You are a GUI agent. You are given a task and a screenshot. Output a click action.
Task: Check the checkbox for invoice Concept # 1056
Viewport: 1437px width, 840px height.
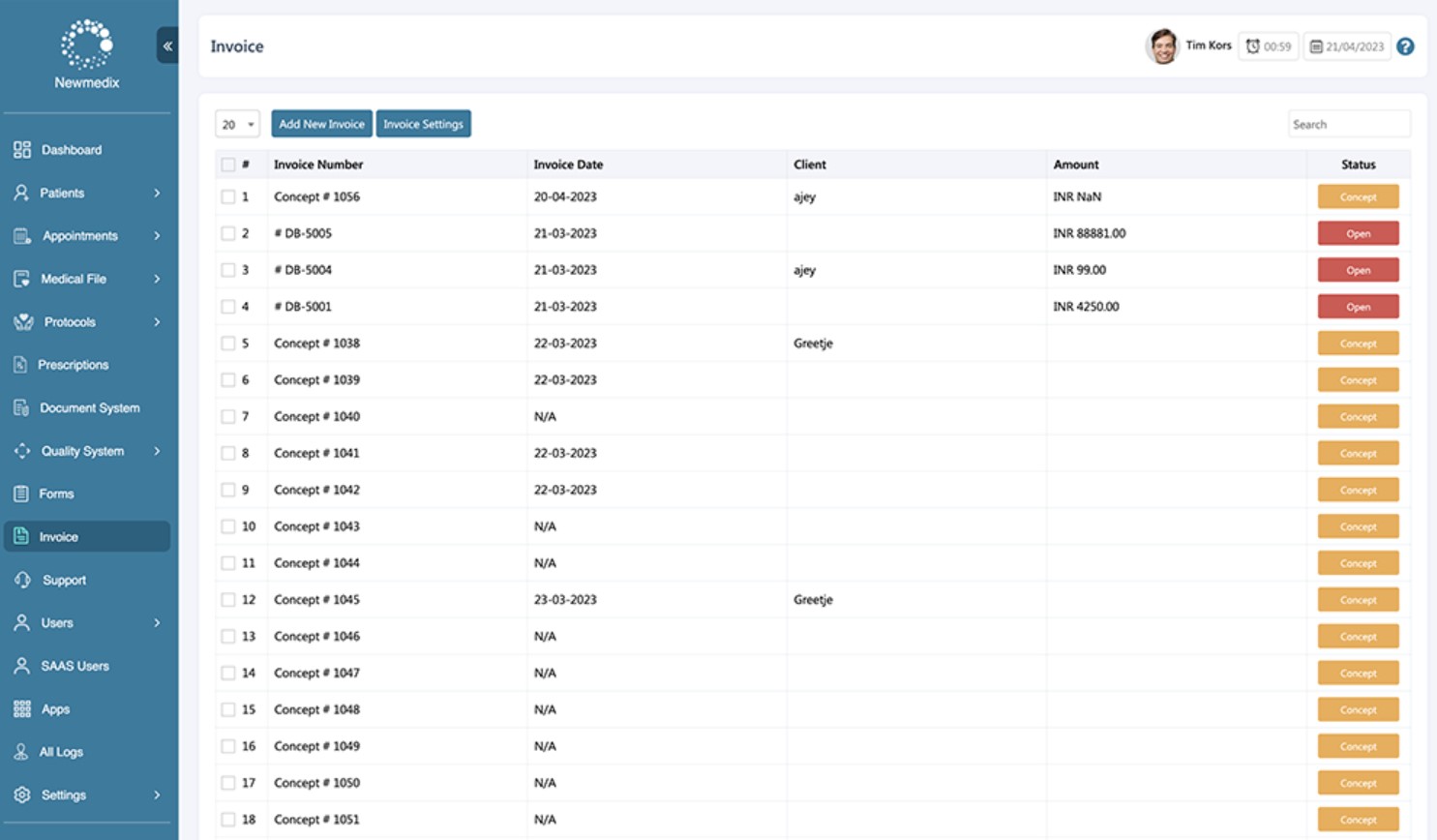click(227, 195)
